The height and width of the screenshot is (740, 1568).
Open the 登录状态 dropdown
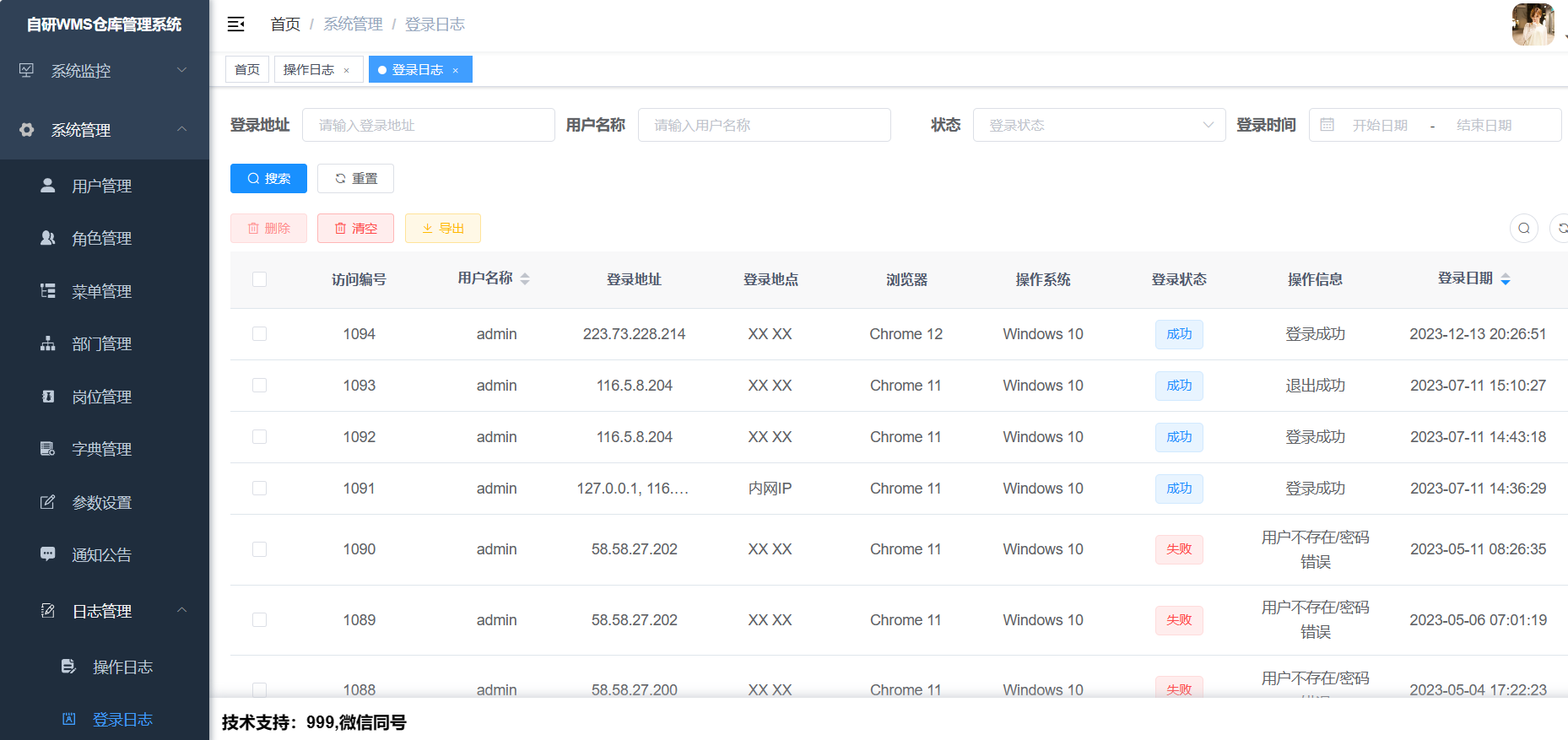pos(1099,125)
